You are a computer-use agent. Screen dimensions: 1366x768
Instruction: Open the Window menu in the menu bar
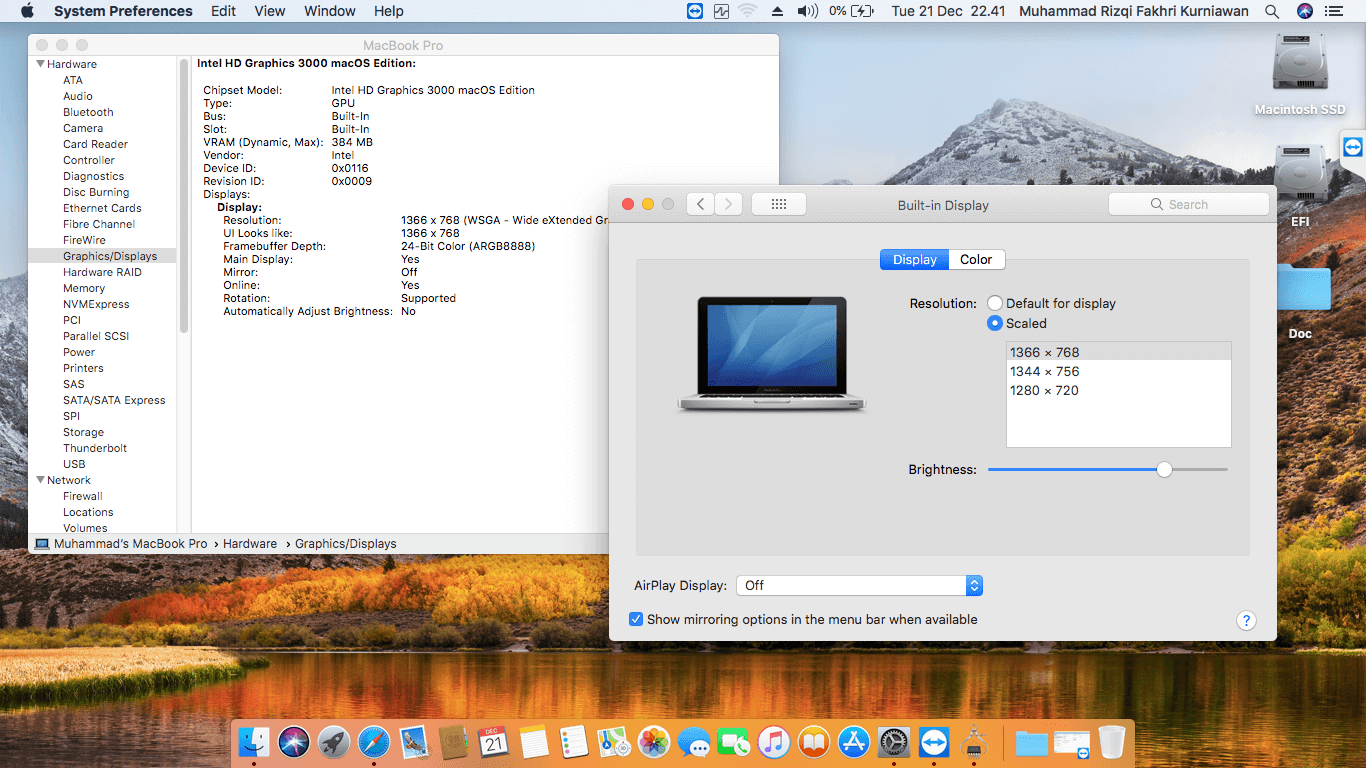point(329,11)
